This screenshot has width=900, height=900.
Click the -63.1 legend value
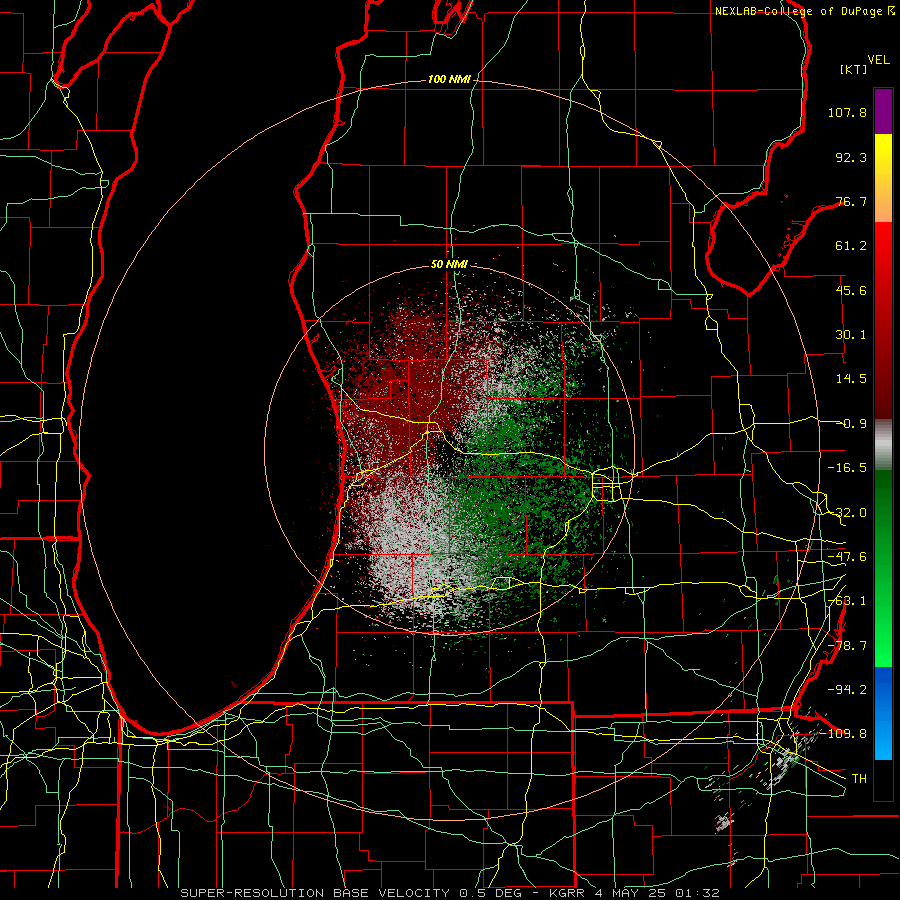click(x=847, y=601)
